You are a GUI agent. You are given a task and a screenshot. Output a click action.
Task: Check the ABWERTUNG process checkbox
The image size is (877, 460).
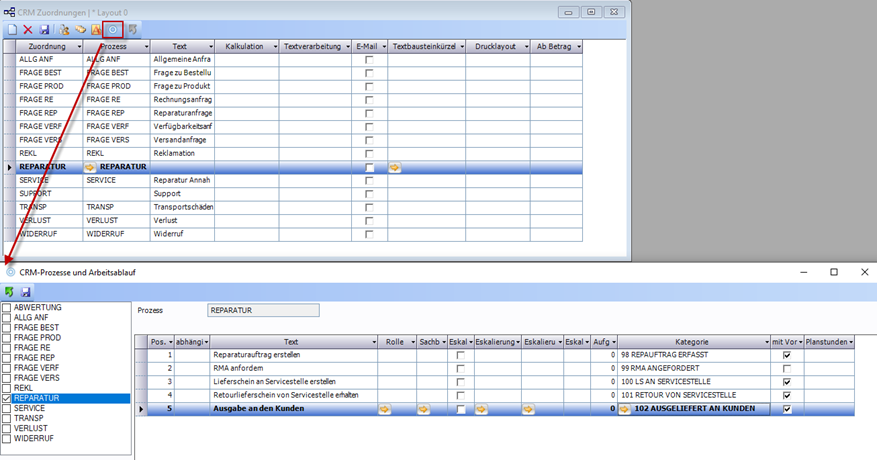[8, 307]
